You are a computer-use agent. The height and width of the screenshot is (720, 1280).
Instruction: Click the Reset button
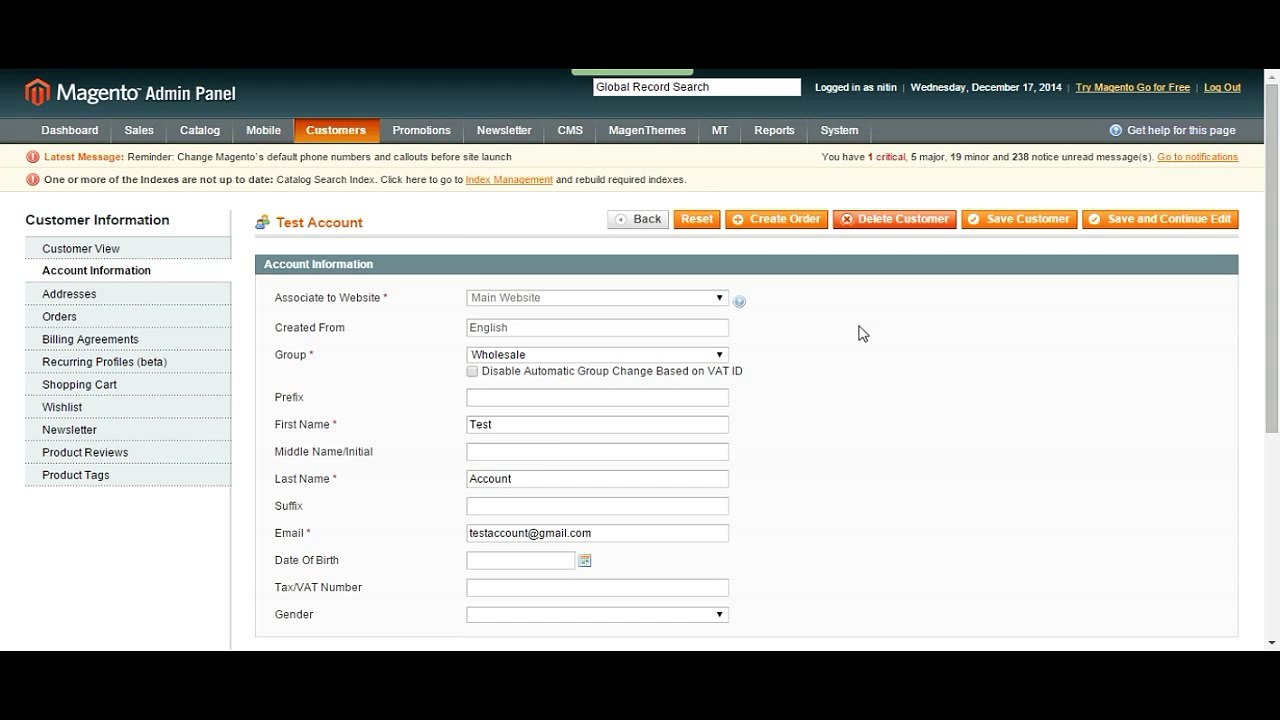click(697, 219)
